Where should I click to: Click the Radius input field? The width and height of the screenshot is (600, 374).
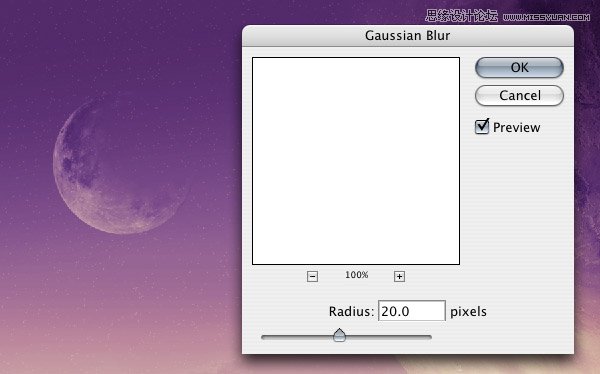[412, 311]
